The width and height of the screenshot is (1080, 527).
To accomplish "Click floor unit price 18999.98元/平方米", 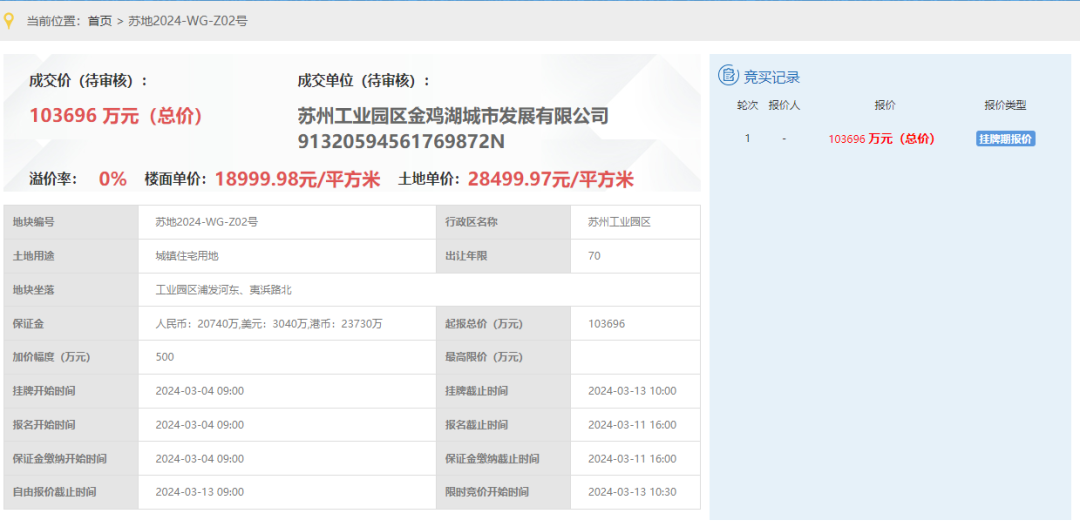I will pos(298,180).
